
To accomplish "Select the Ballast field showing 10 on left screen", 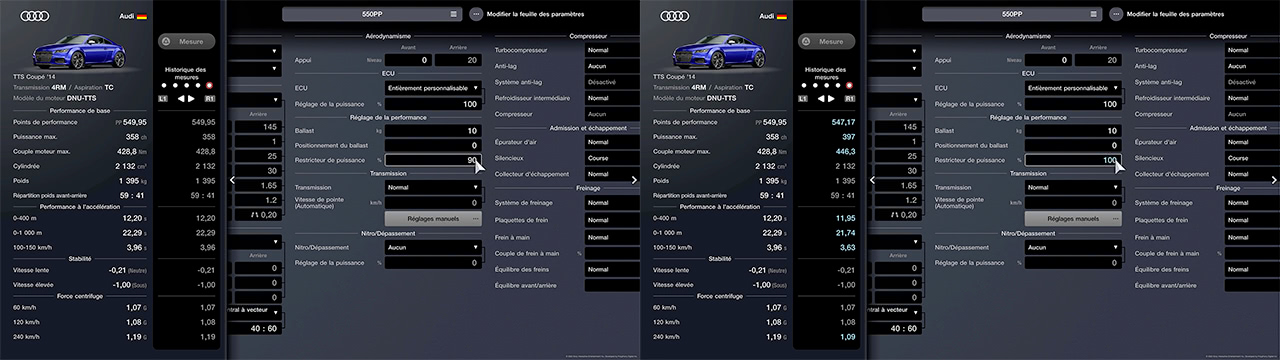I will point(432,131).
